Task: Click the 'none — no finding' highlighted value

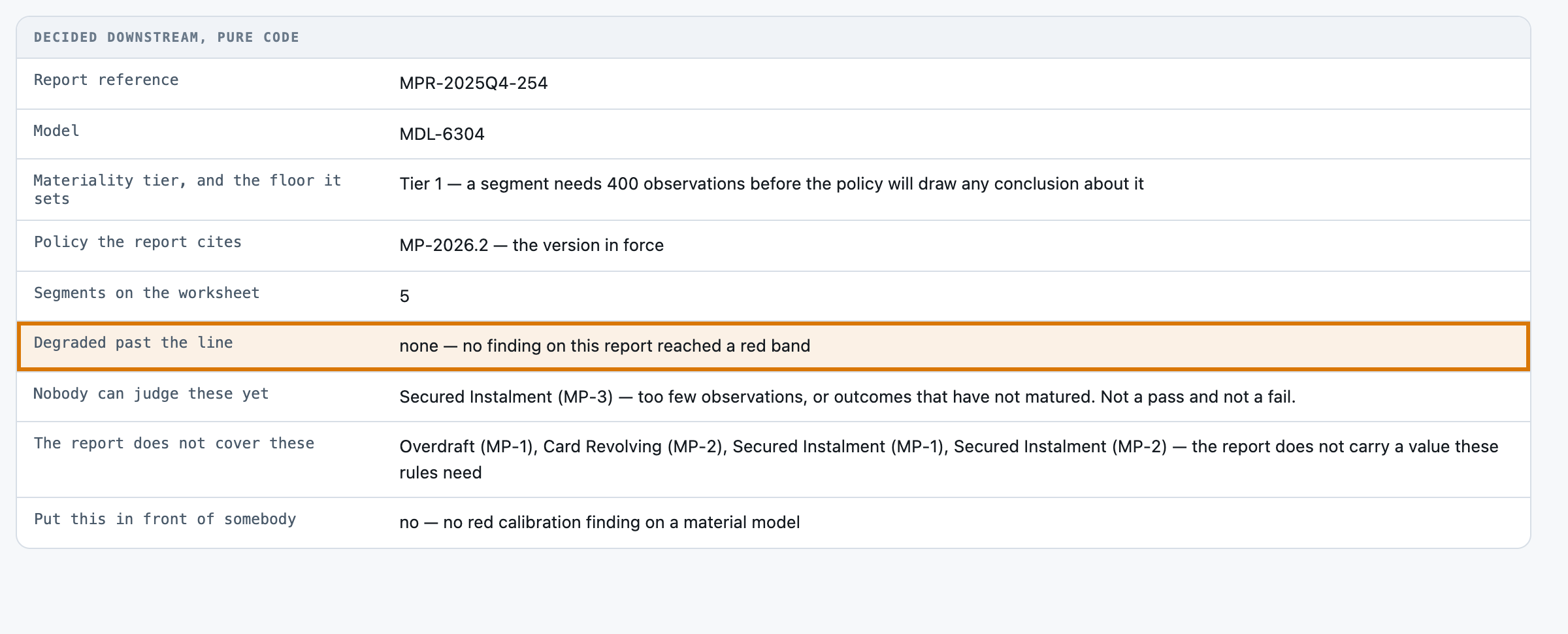Action: (605, 346)
